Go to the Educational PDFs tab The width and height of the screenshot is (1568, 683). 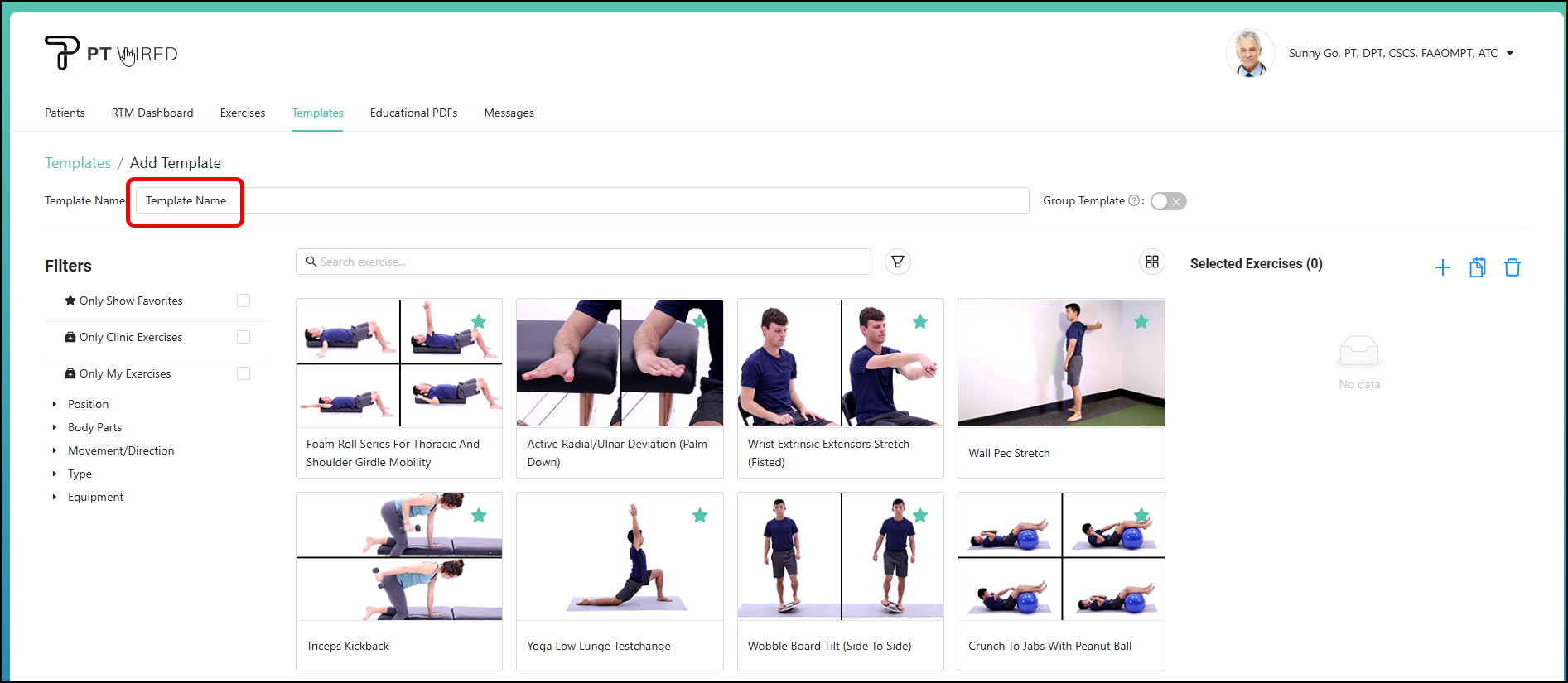(x=413, y=113)
